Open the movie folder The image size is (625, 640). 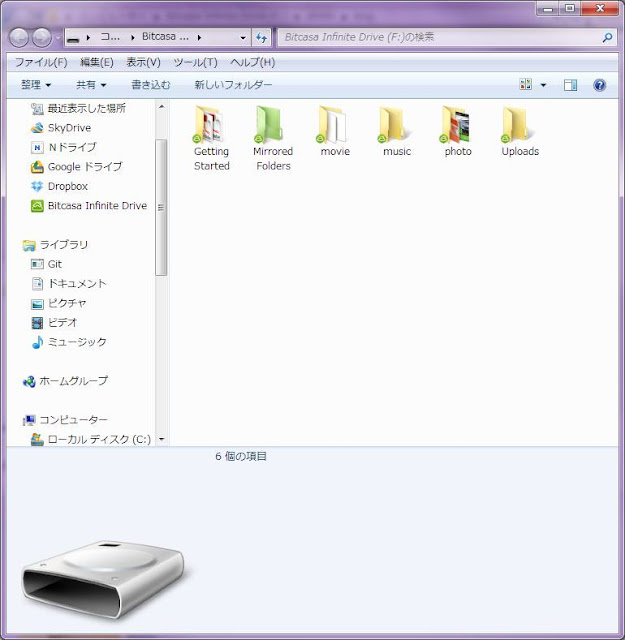point(335,131)
